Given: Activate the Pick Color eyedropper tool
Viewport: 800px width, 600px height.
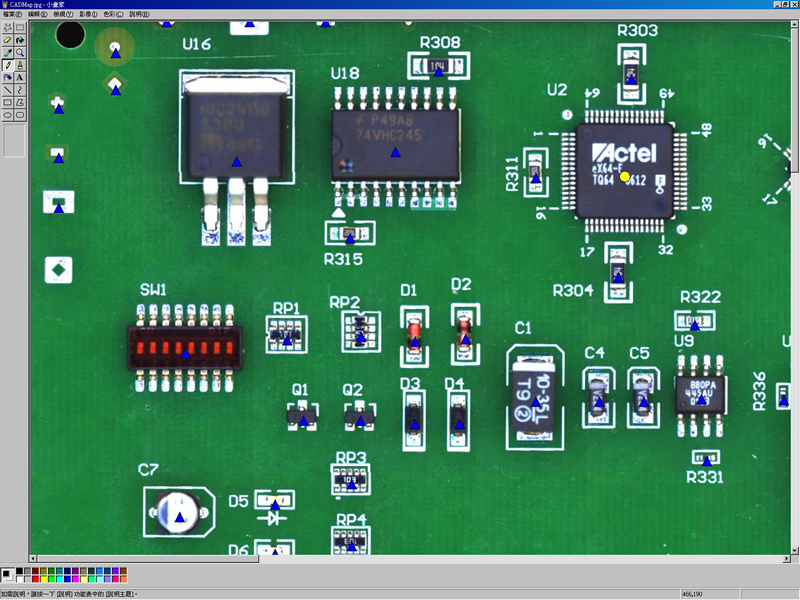Looking at the screenshot, I should [x=8, y=53].
